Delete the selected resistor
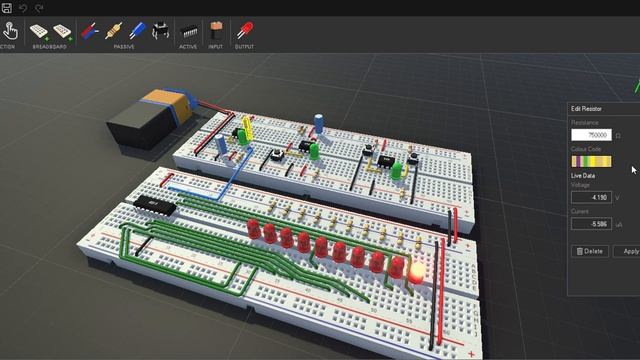 590,251
